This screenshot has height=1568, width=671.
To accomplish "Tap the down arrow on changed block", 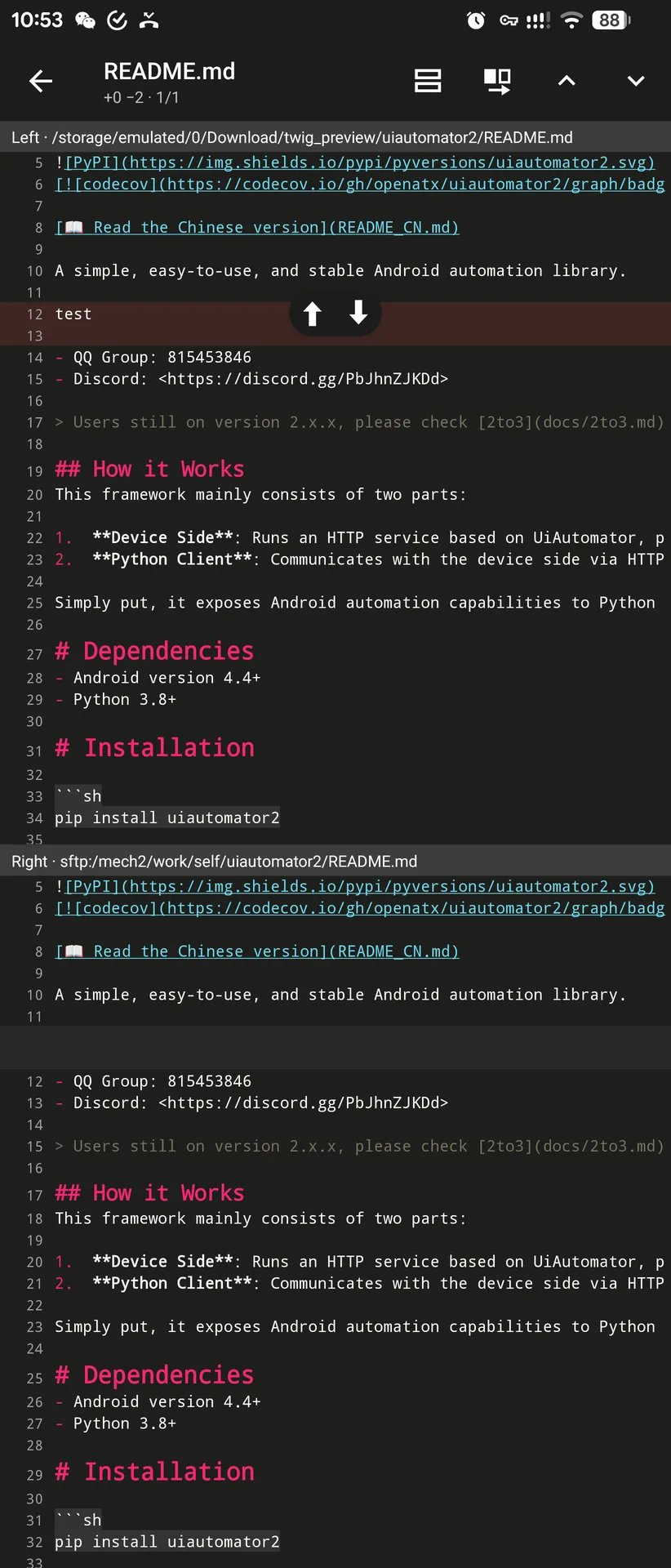I will [x=358, y=312].
